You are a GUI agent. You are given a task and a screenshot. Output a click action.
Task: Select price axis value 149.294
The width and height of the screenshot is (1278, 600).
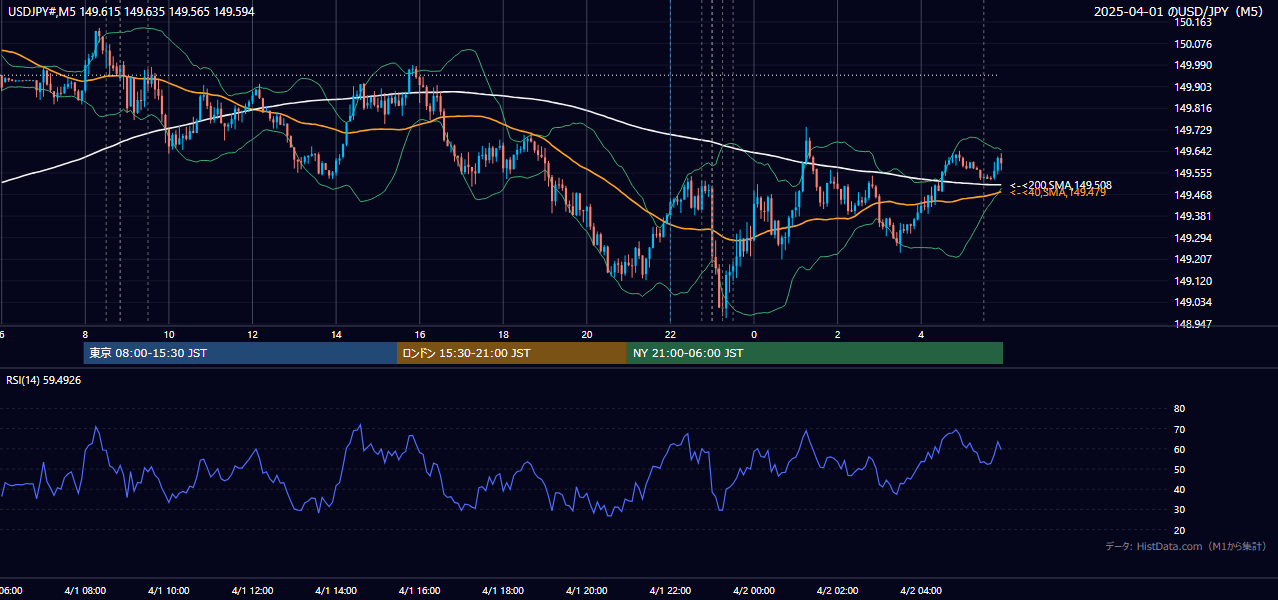coord(1193,238)
